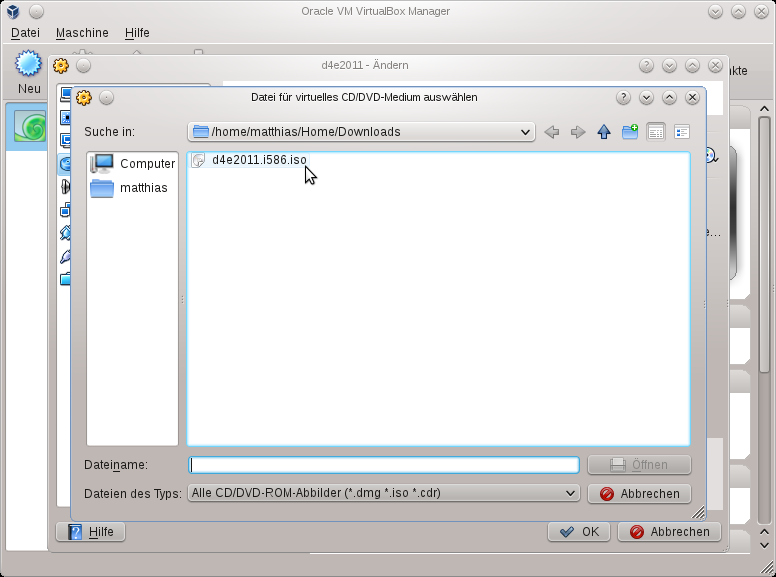Screen dimensions: 776x577
Task: Click Abbrechen in the Ändern settings window
Action: (669, 531)
